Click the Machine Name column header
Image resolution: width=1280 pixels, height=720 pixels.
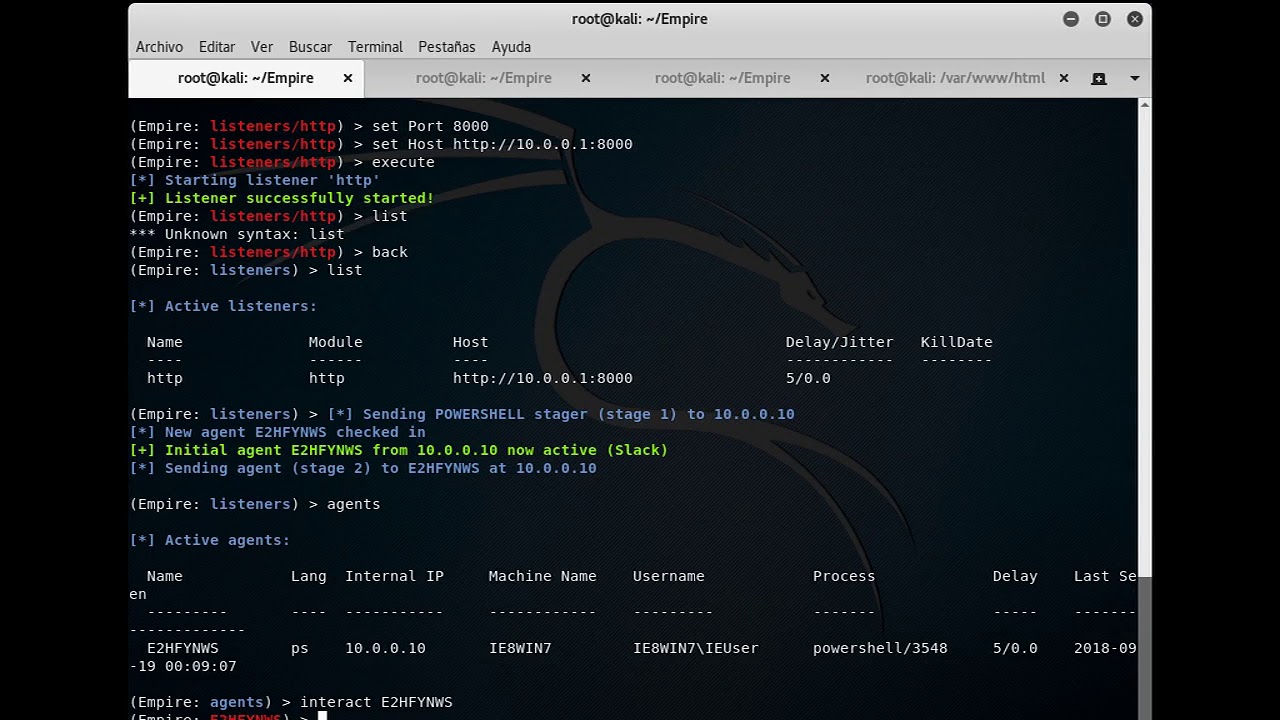pyautogui.click(x=542, y=576)
